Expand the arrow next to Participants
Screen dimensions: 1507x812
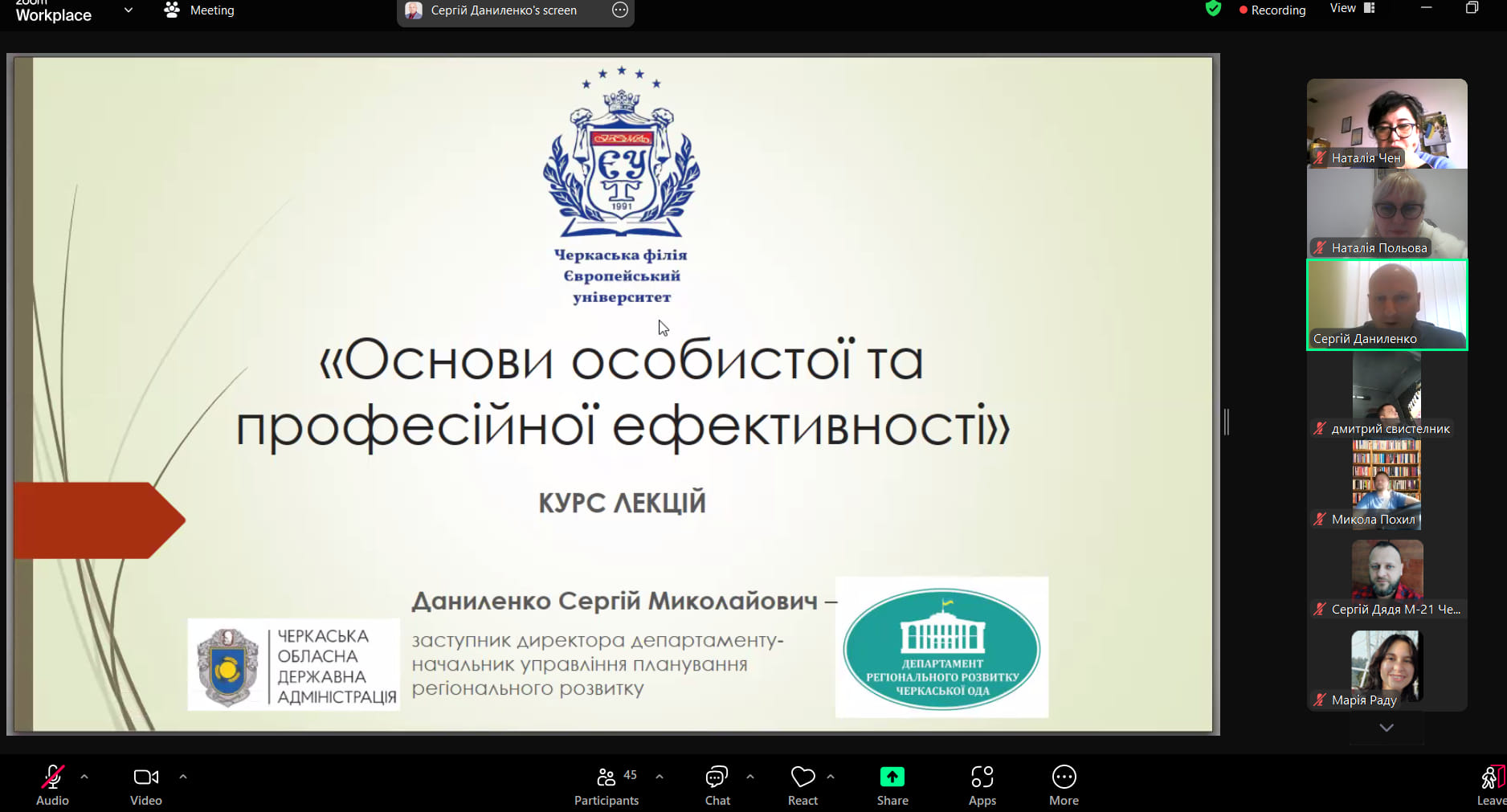[x=660, y=777]
